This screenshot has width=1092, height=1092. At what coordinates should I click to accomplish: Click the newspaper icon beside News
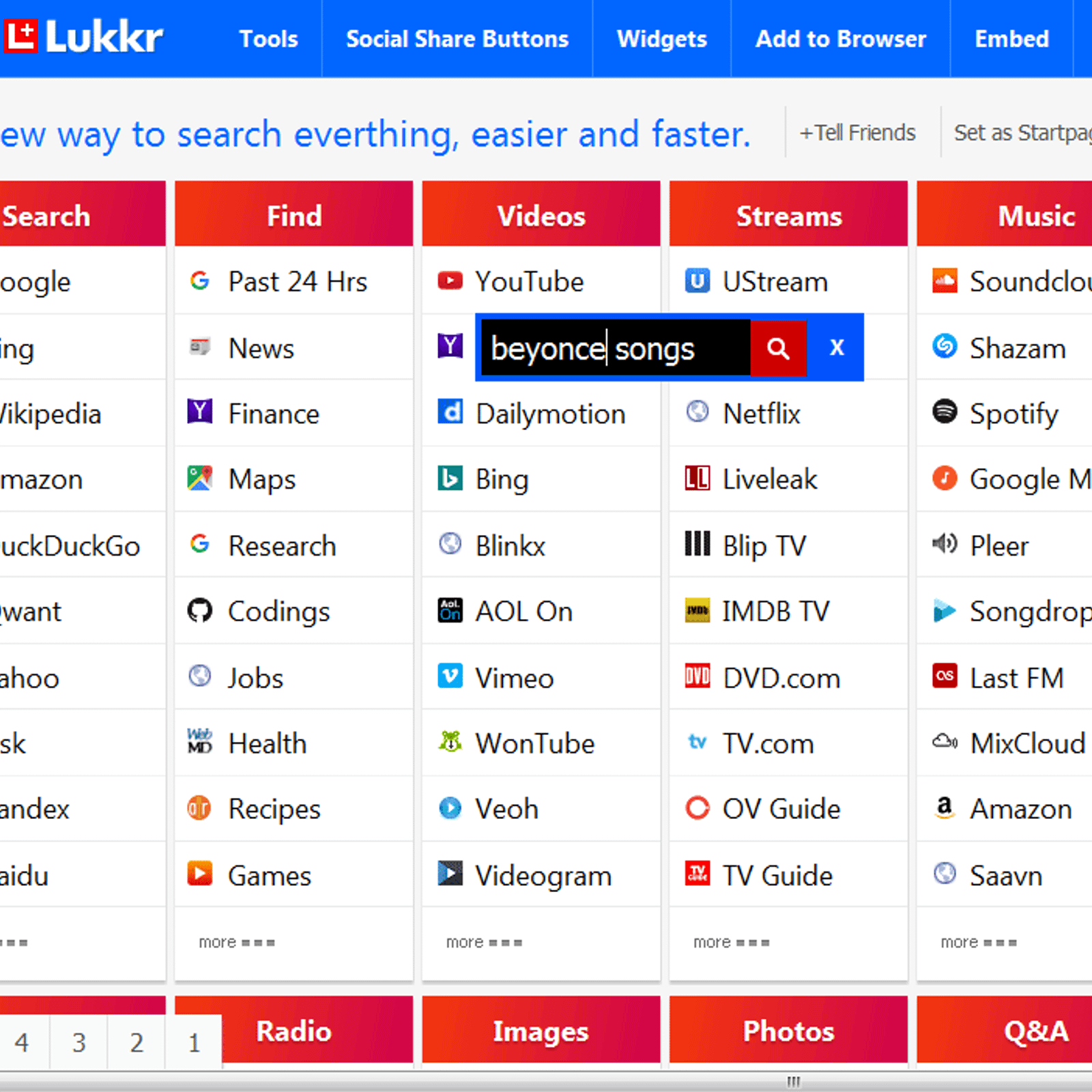(199, 347)
